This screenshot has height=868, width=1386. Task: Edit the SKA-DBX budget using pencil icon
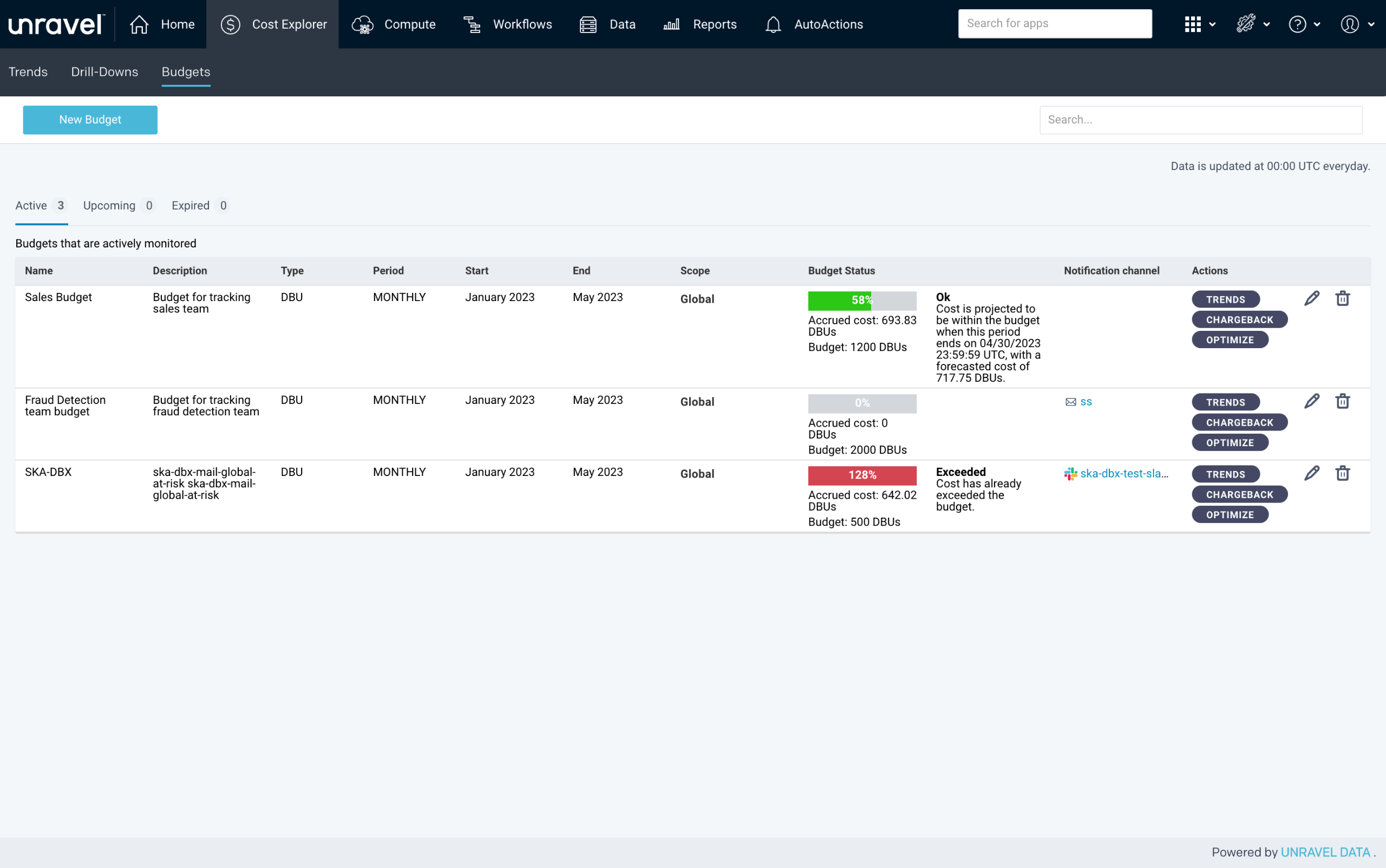pyautogui.click(x=1311, y=473)
